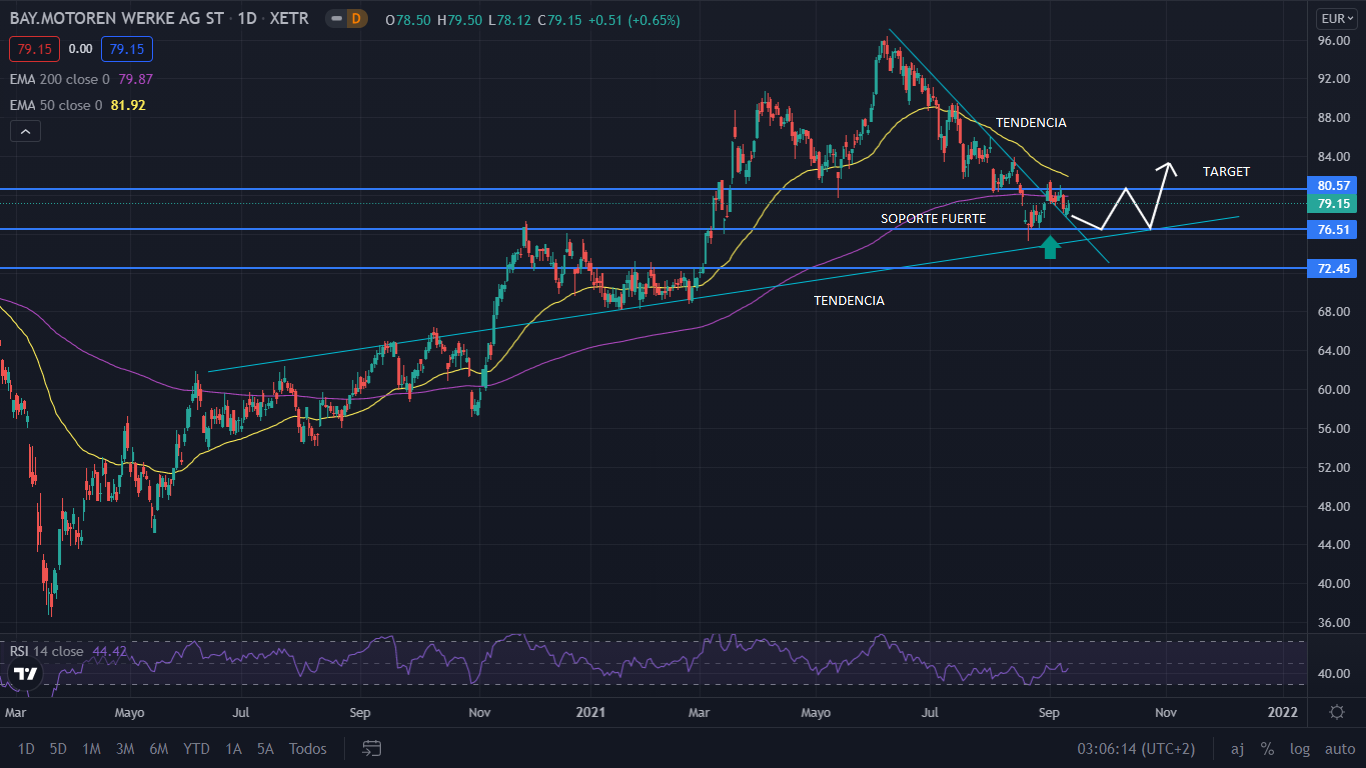Select the 80.57 price level label
The image size is (1366, 768).
click(1334, 186)
